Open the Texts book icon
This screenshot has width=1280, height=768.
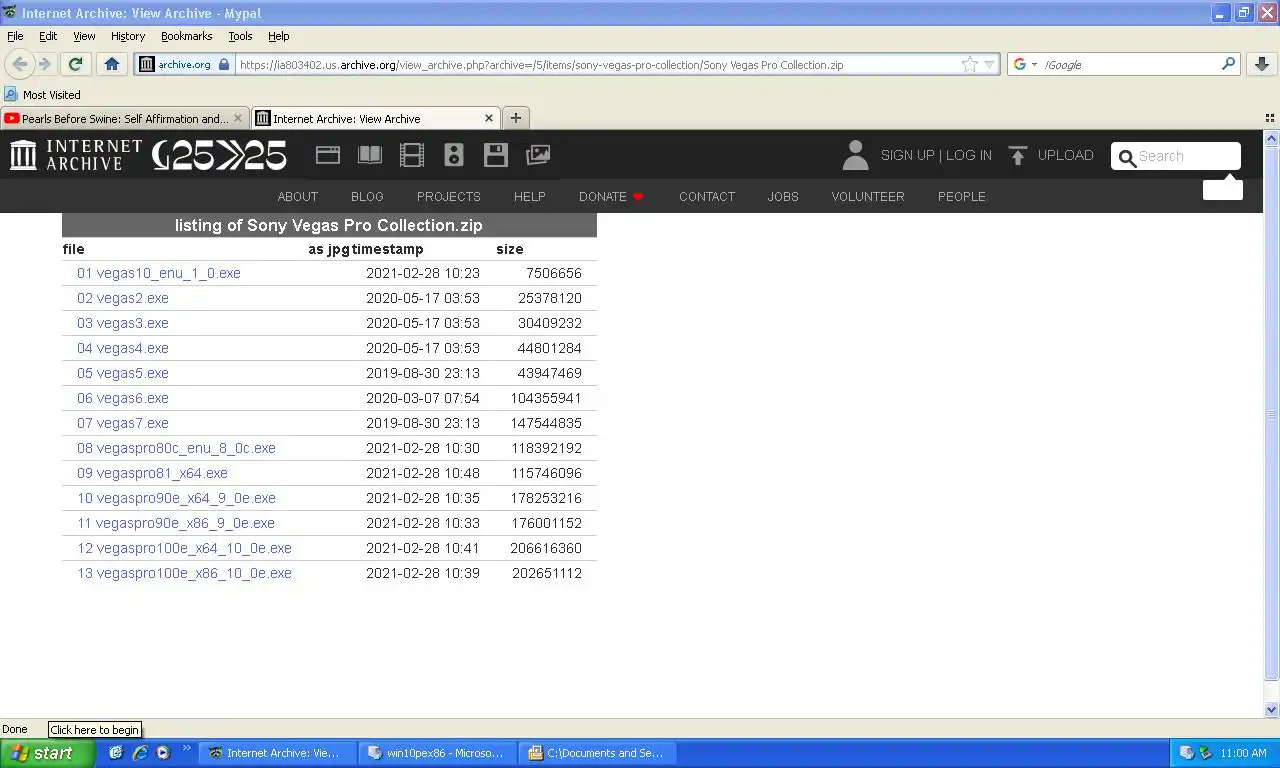pos(370,155)
